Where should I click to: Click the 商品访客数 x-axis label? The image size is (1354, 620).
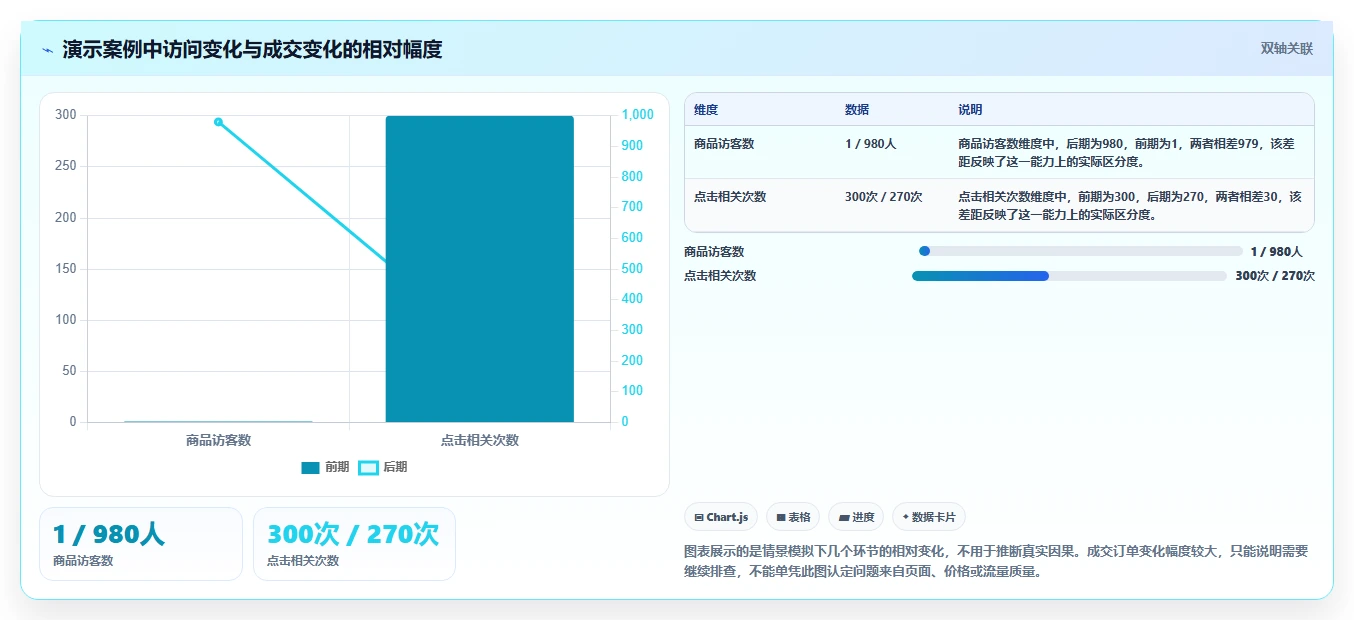218,440
